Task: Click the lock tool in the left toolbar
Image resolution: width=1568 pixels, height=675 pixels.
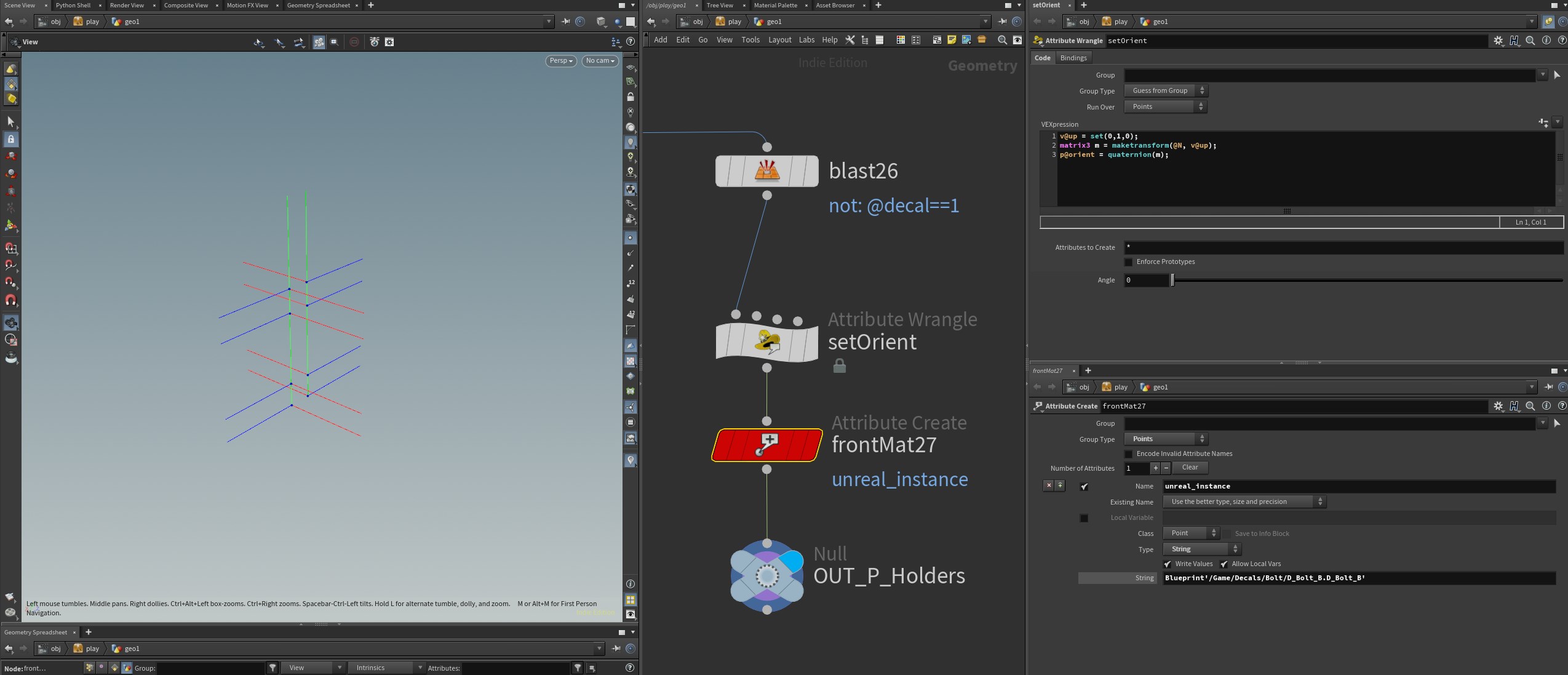Action: tap(10, 139)
